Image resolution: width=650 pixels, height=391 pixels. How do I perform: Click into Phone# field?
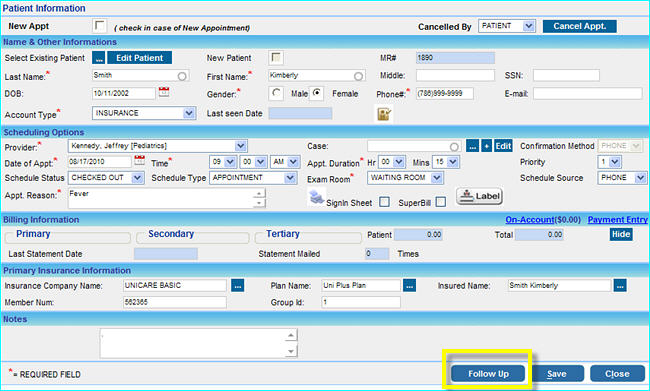[x=444, y=93]
